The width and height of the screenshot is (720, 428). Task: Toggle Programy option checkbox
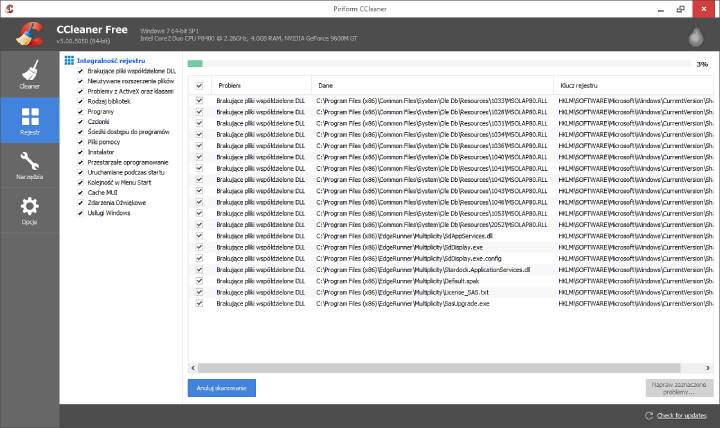80,112
